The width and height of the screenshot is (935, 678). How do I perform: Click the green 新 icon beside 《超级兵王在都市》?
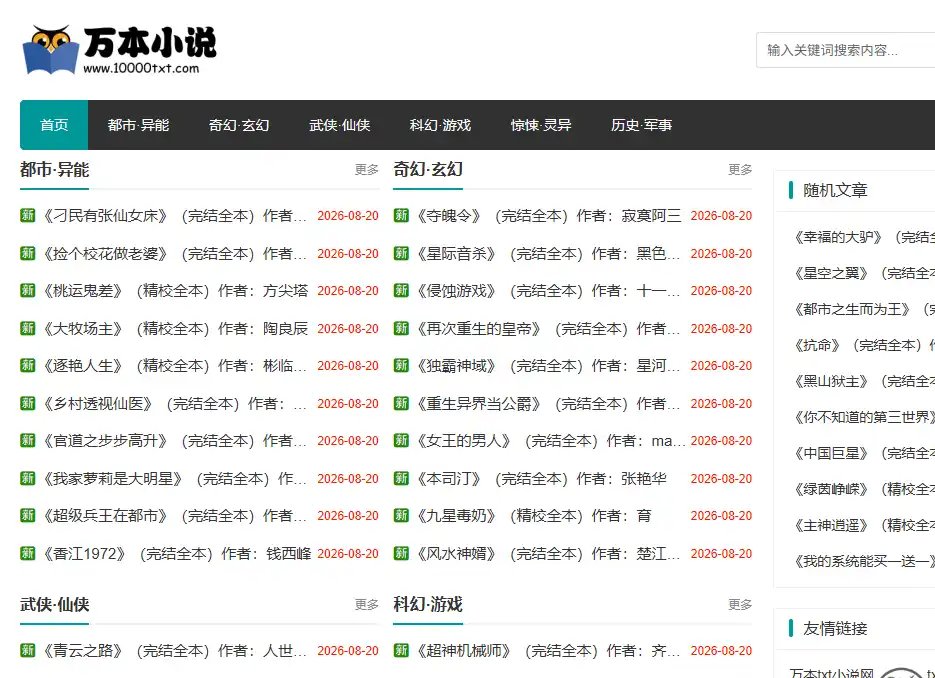(x=27, y=515)
